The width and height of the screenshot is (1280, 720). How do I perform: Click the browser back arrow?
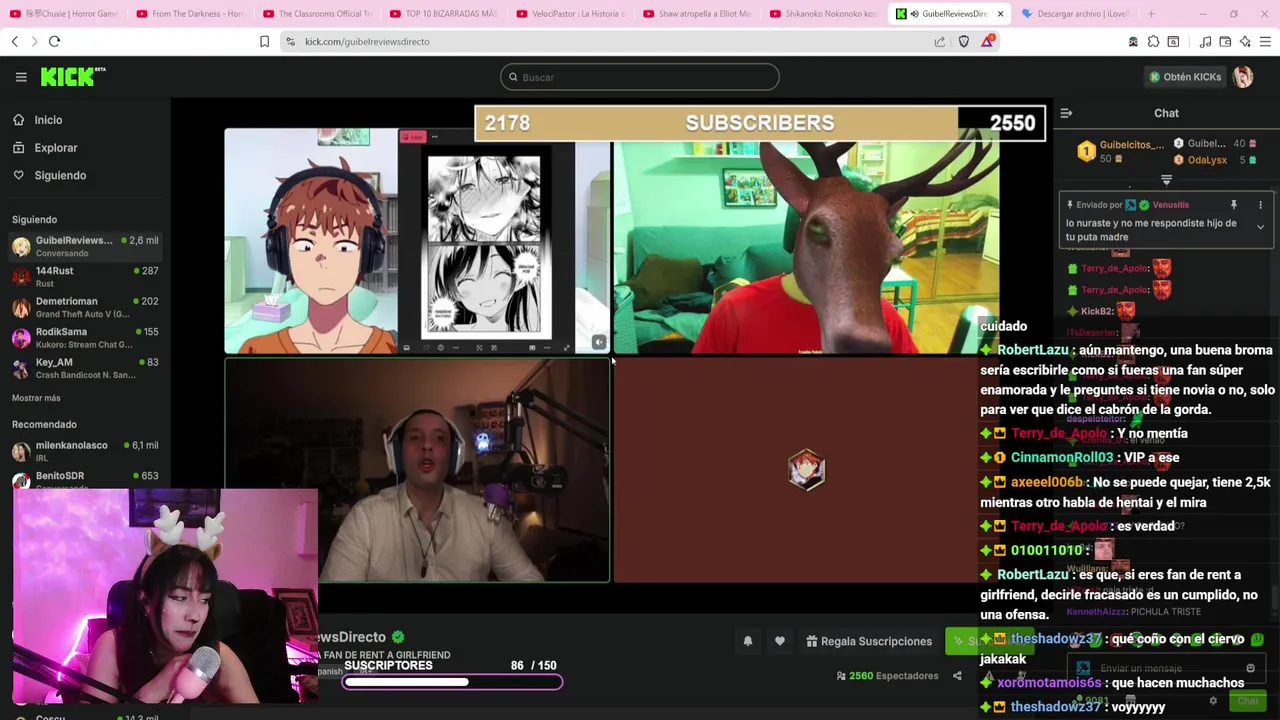point(15,41)
